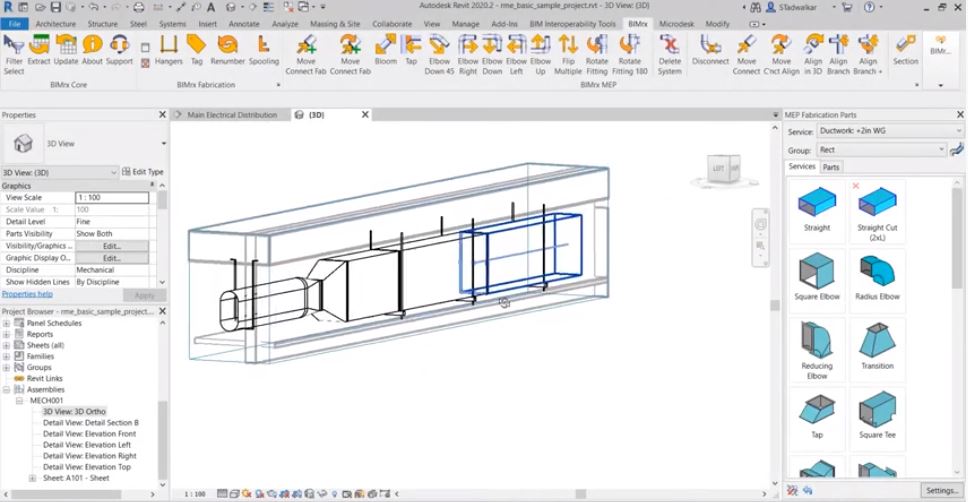Viewport: 968px width, 502px height.
Task: Pick the Reducing Elbow part
Action: coord(817,349)
